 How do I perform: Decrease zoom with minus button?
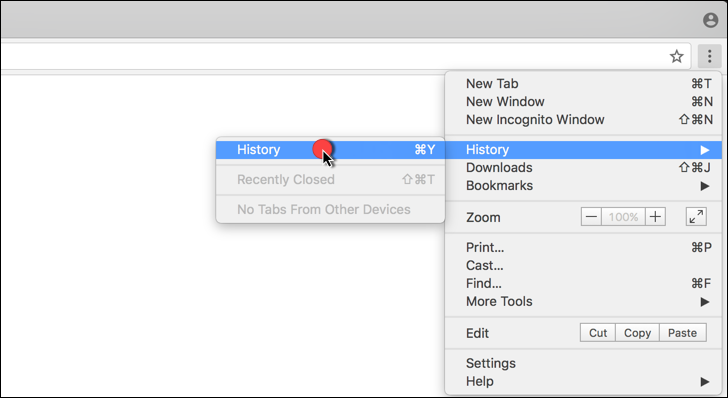tap(591, 217)
